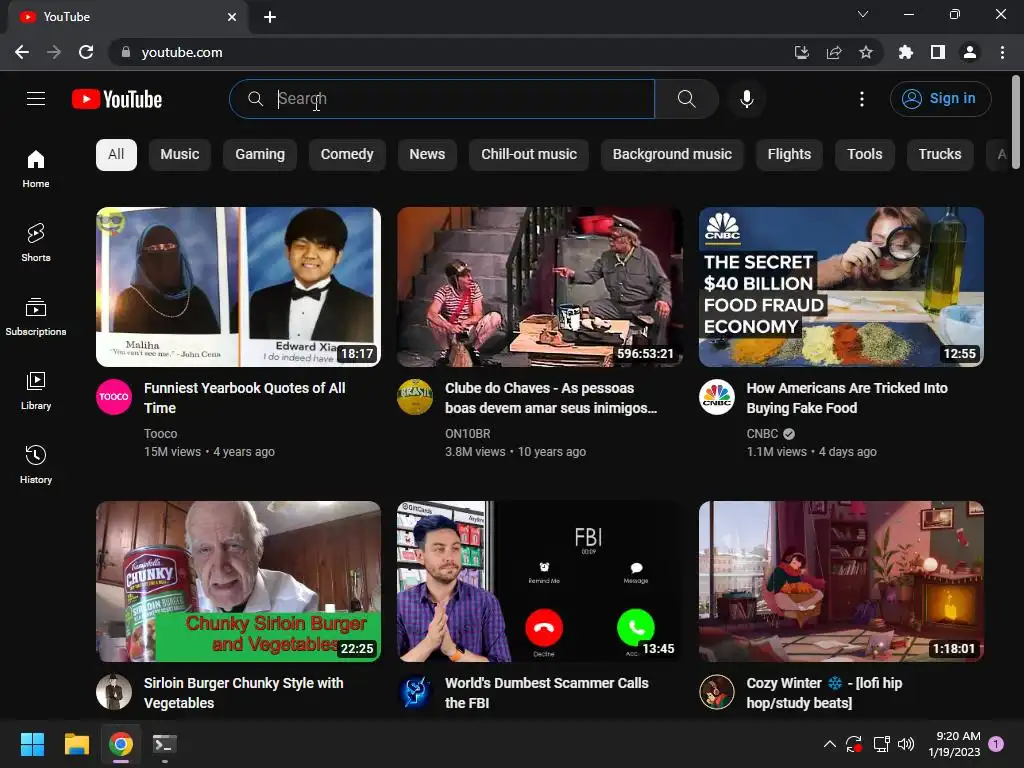Select the Gaming filter chip
The width and height of the screenshot is (1024, 768).
[260, 155]
